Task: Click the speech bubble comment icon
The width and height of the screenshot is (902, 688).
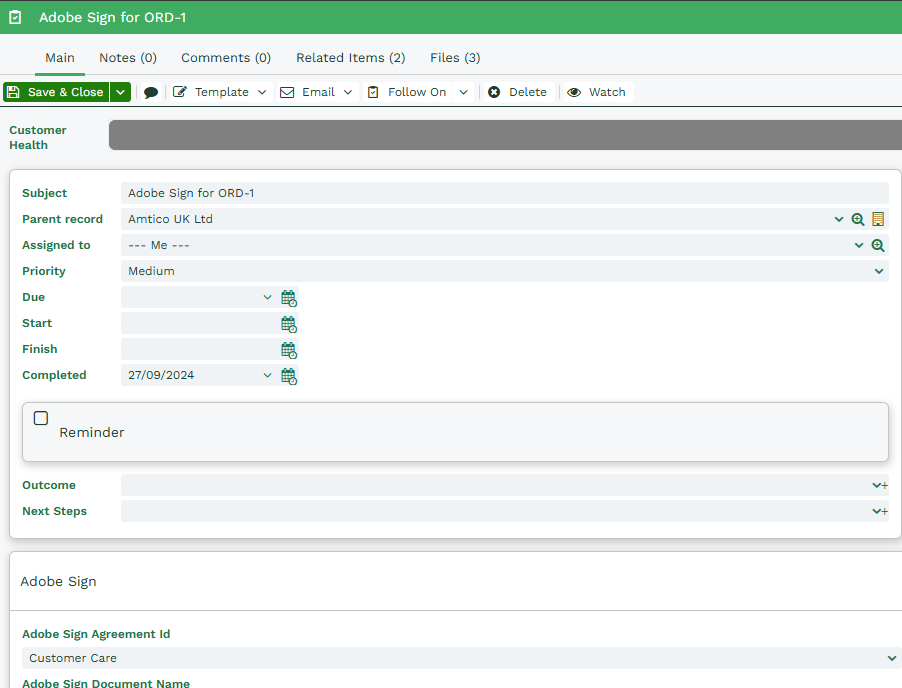Action: coord(151,93)
